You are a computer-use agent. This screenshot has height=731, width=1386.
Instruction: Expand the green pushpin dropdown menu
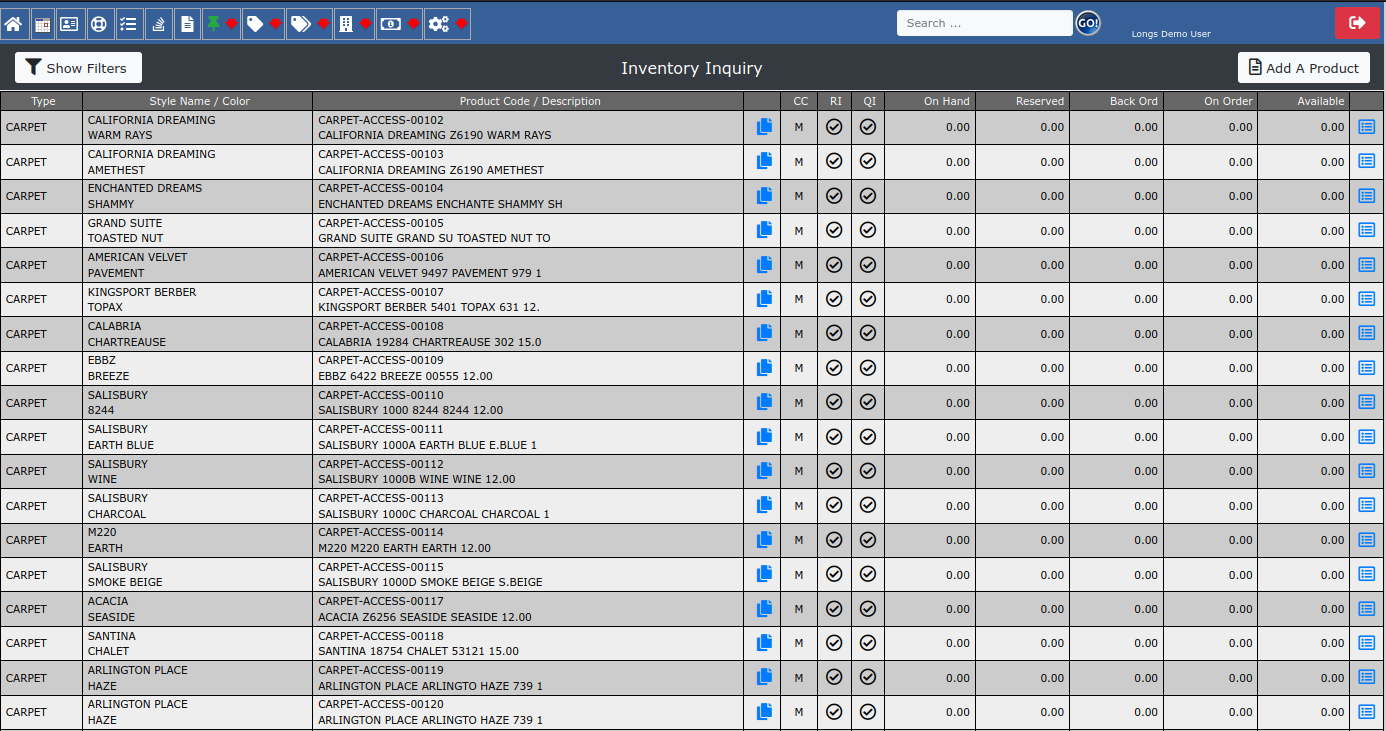tap(221, 24)
